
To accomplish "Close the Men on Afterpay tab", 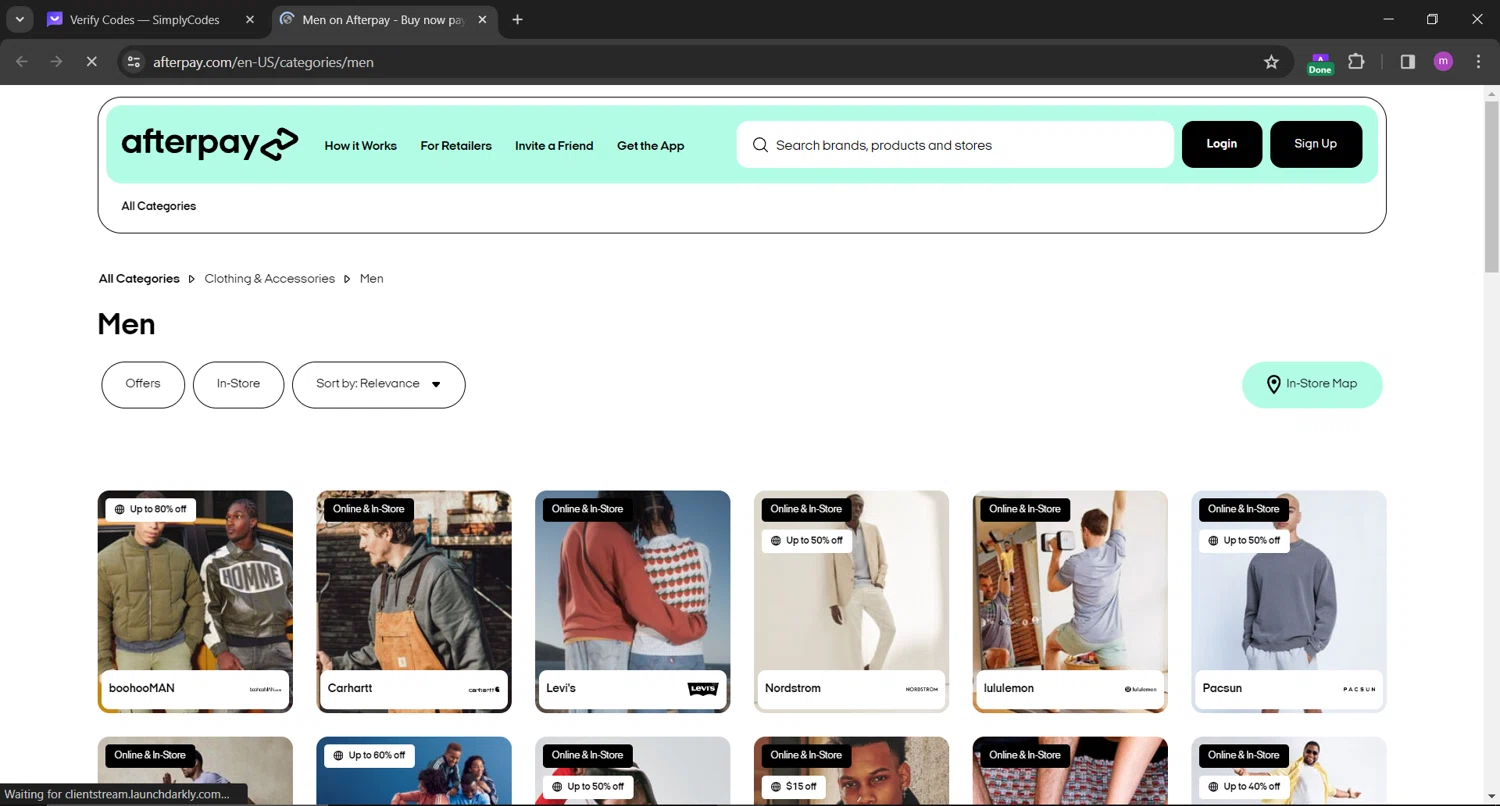I will [x=483, y=20].
